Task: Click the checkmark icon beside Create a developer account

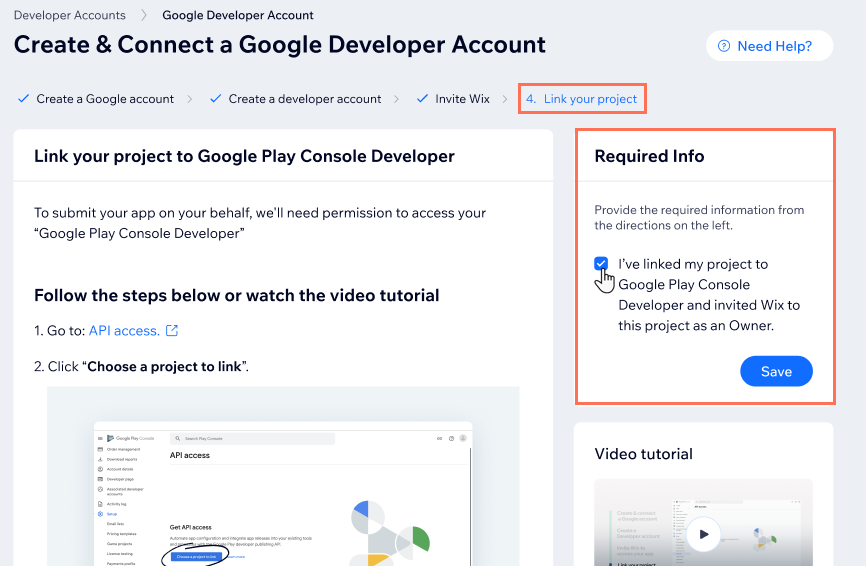Action: (215, 99)
